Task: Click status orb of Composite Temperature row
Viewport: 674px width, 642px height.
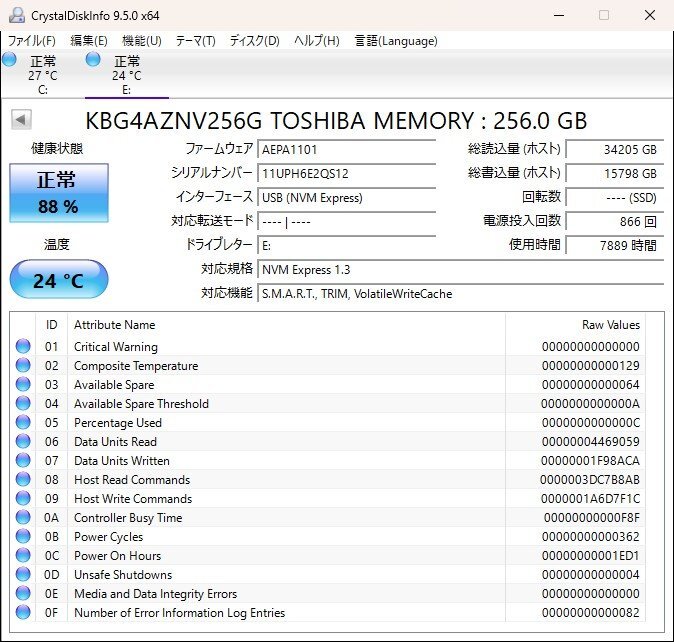Action: pyautogui.click(x=23, y=365)
